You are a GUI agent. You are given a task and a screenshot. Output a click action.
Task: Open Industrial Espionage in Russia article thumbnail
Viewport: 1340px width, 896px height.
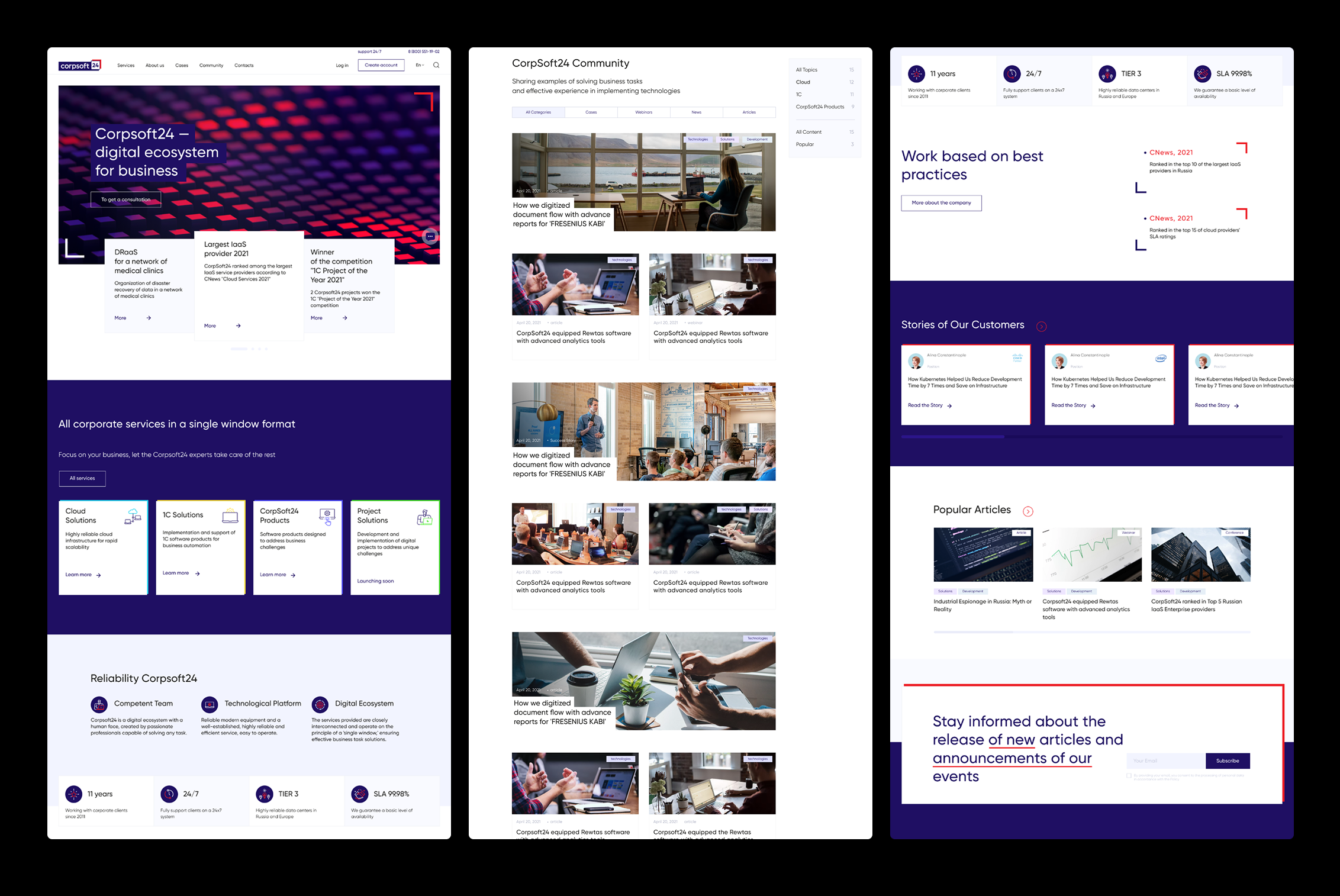983,555
